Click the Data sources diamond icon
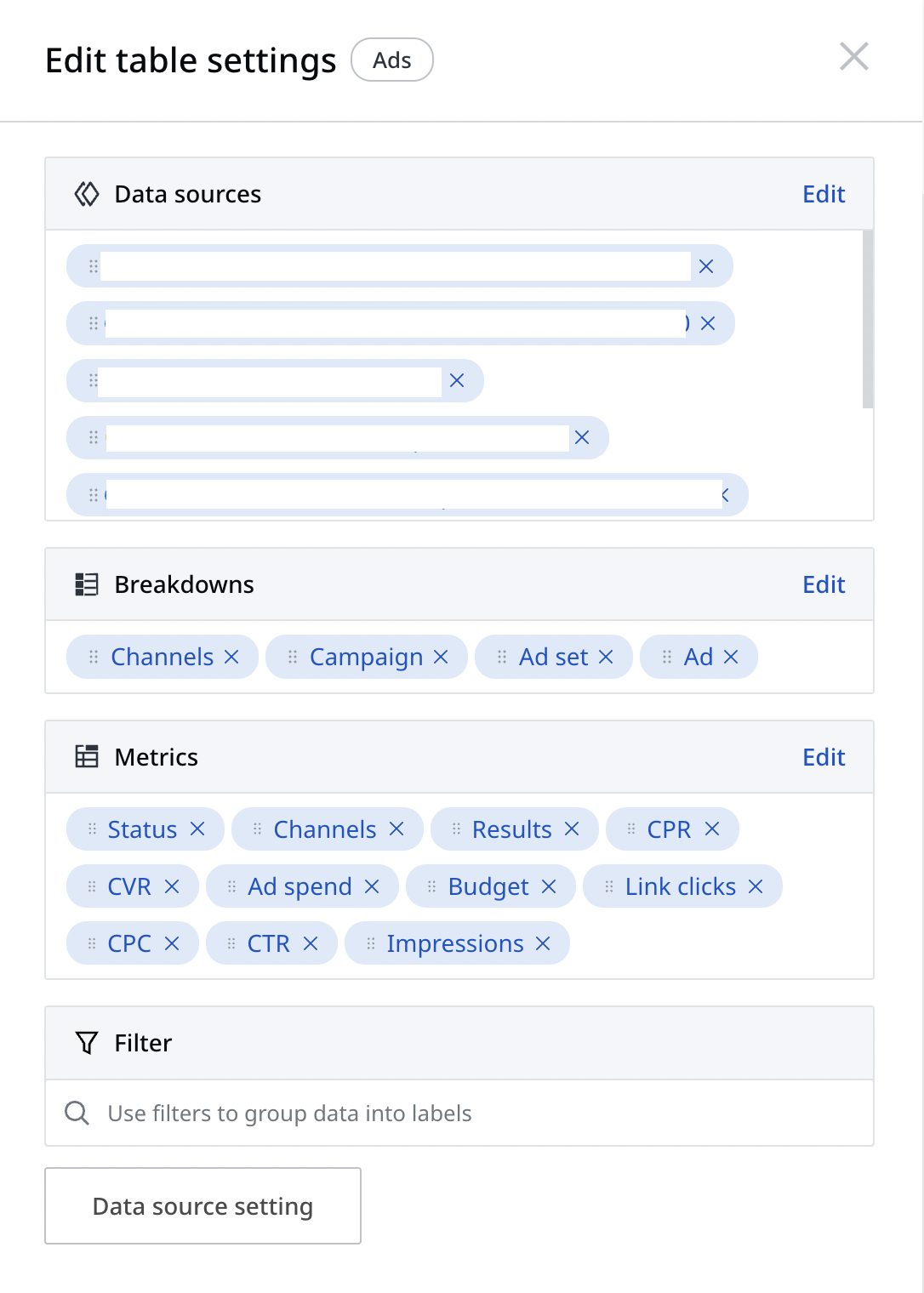The height and width of the screenshot is (1293, 924). [86, 194]
